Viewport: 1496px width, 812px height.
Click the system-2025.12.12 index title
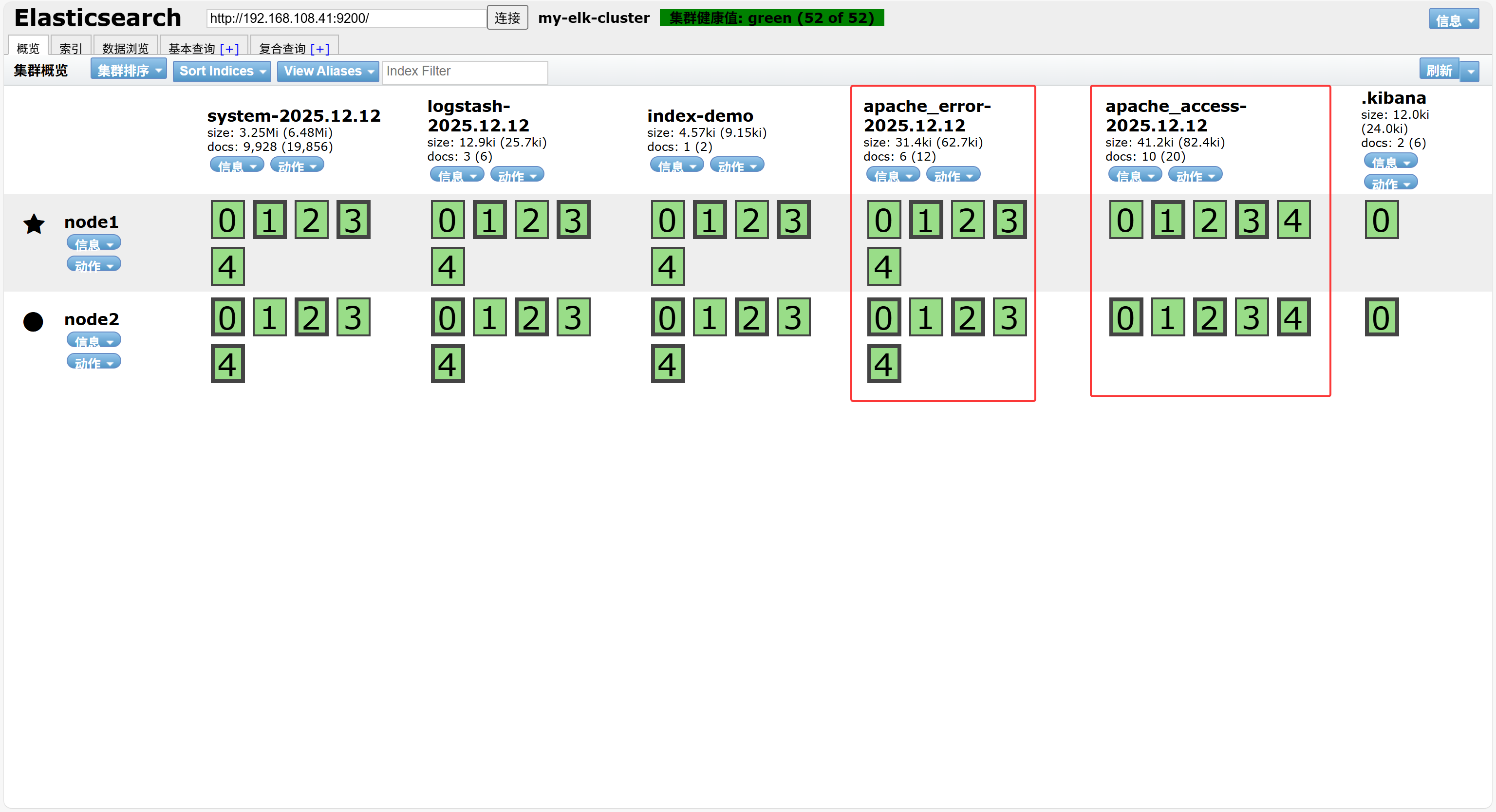click(294, 115)
